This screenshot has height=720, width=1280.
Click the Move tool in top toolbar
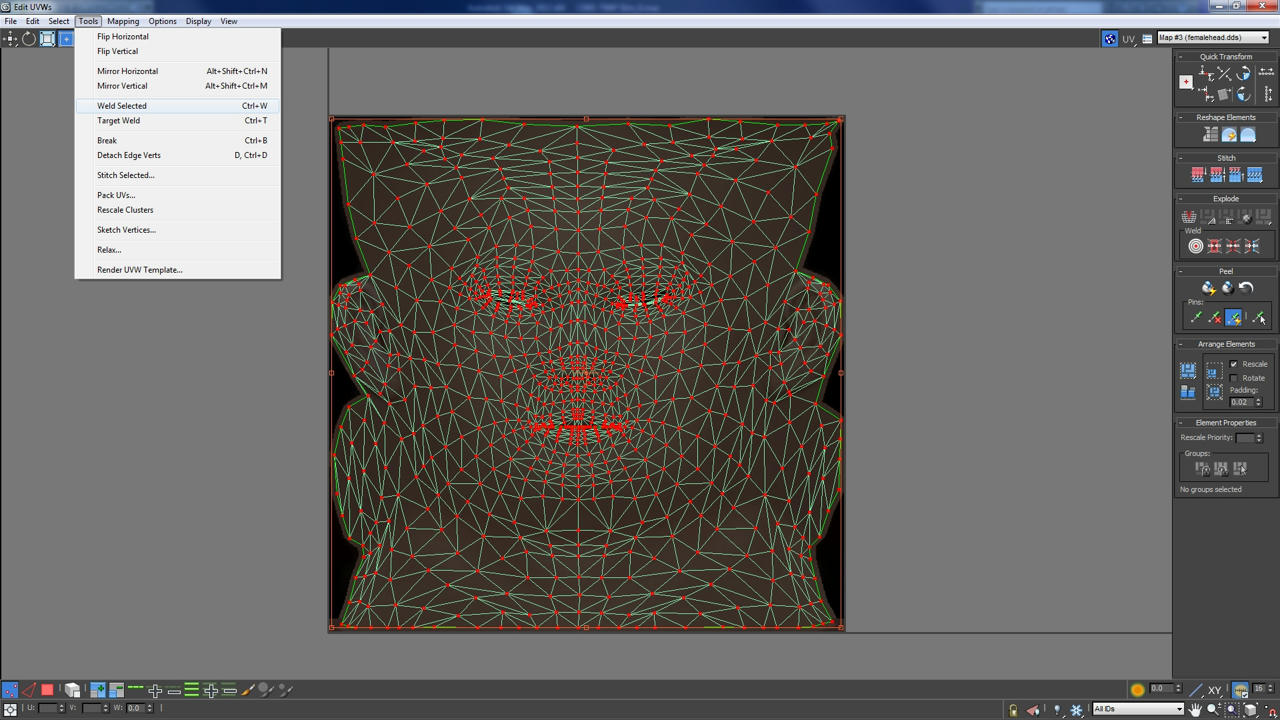coord(11,39)
